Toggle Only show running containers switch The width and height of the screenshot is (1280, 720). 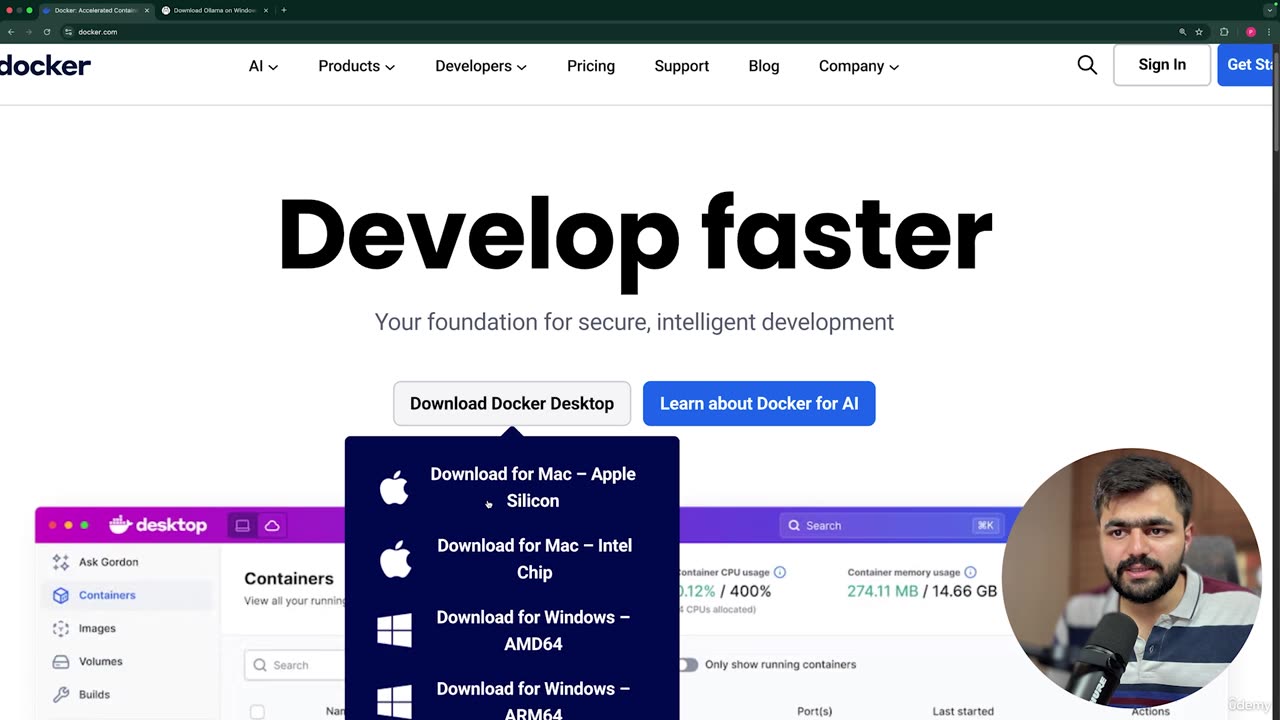687,665
